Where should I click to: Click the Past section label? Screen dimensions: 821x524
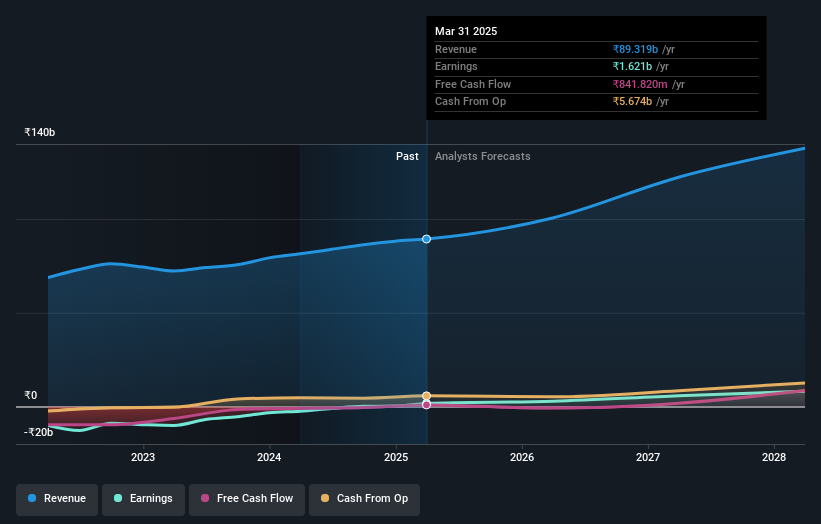(407, 157)
